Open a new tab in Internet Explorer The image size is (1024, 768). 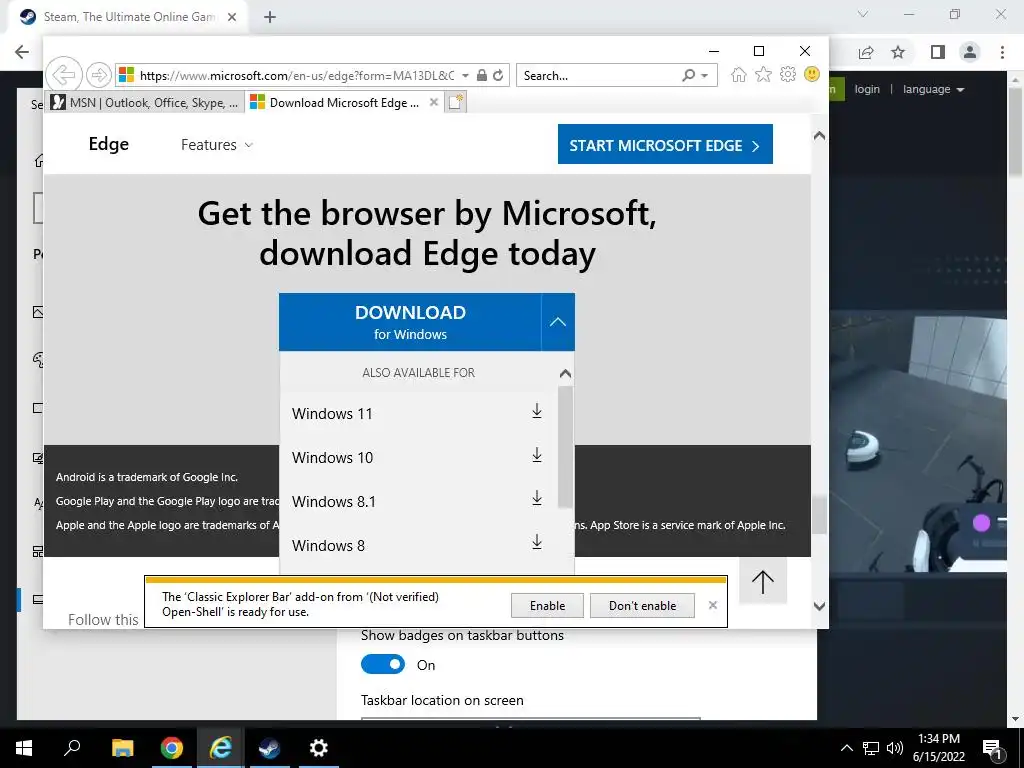pyautogui.click(x=456, y=103)
